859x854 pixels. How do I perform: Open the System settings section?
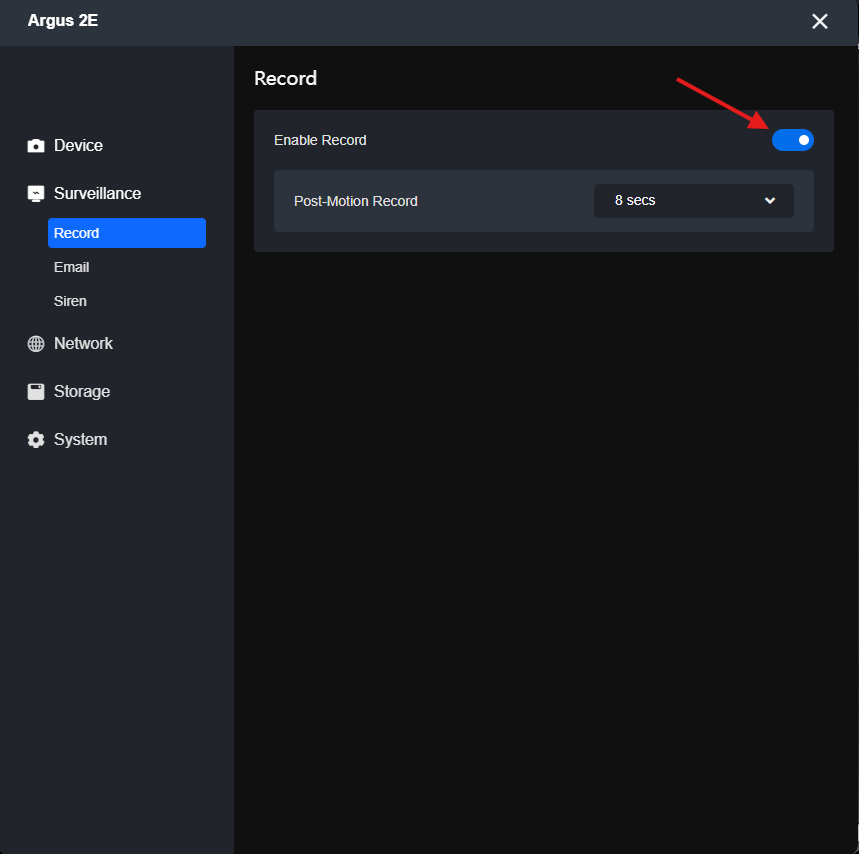coord(80,439)
